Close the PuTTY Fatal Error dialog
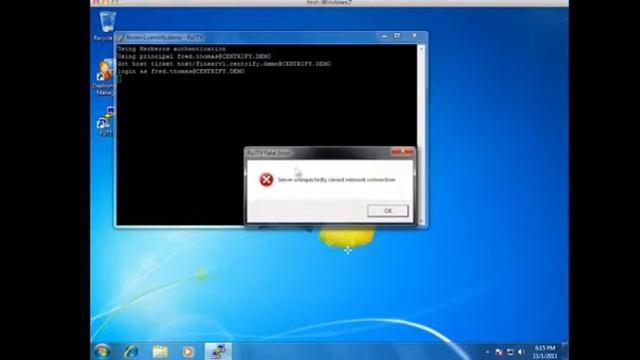Screen dimensions: 640x360 click(x=402, y=152)
